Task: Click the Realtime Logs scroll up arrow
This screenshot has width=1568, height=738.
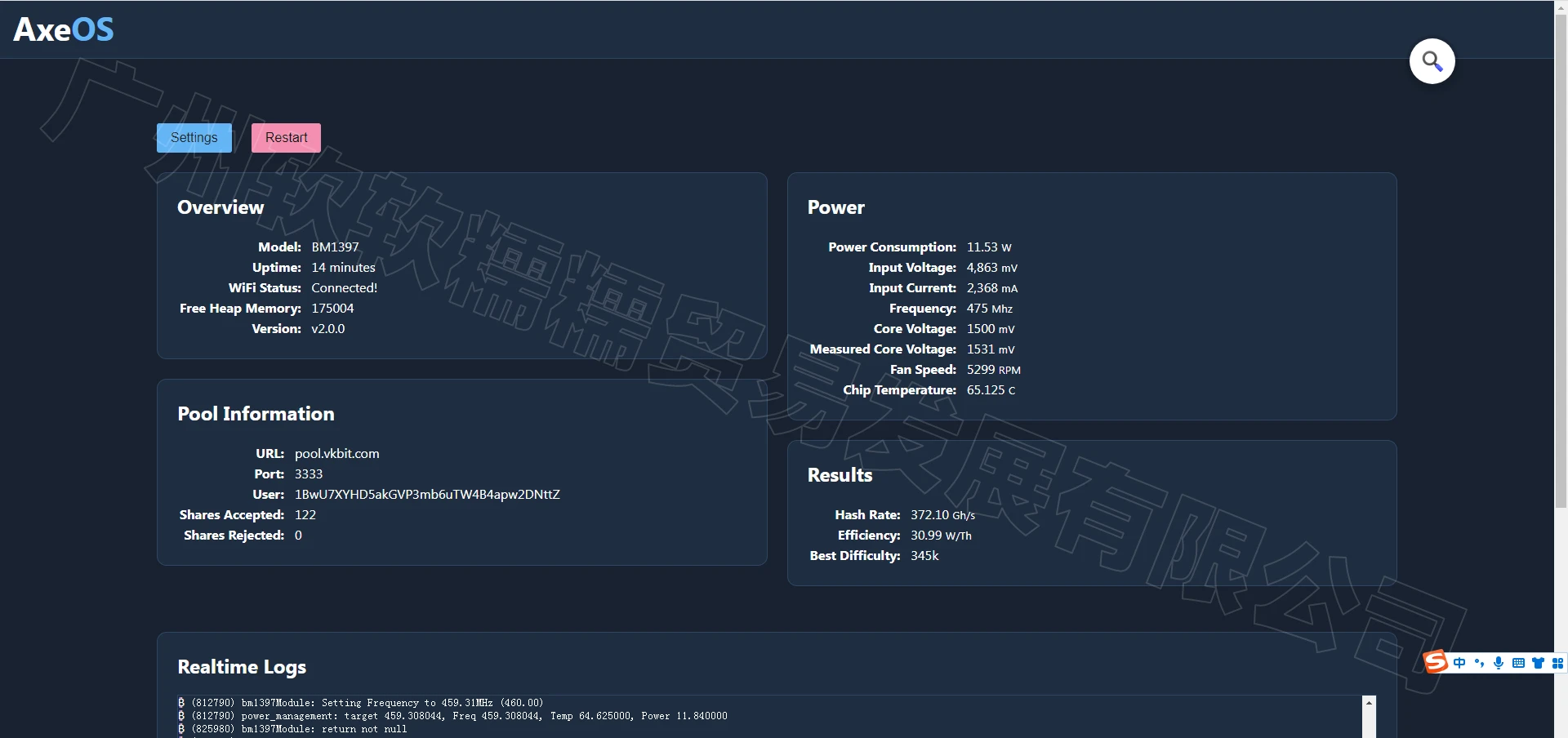Action: click(x=1369, y=703)
